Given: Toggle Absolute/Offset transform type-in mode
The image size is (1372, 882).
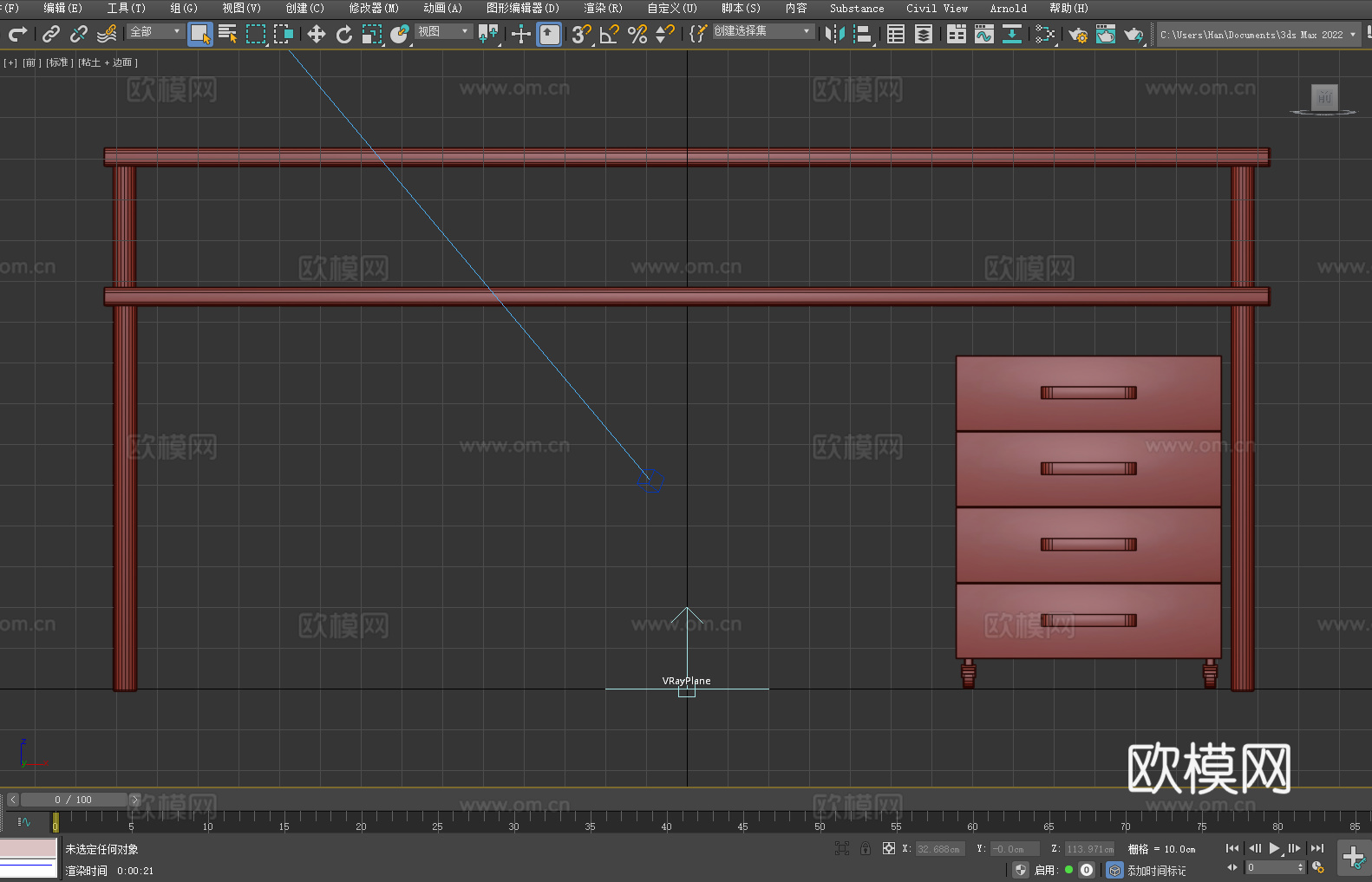Looking at the screenshot, I should coord(888,848).
